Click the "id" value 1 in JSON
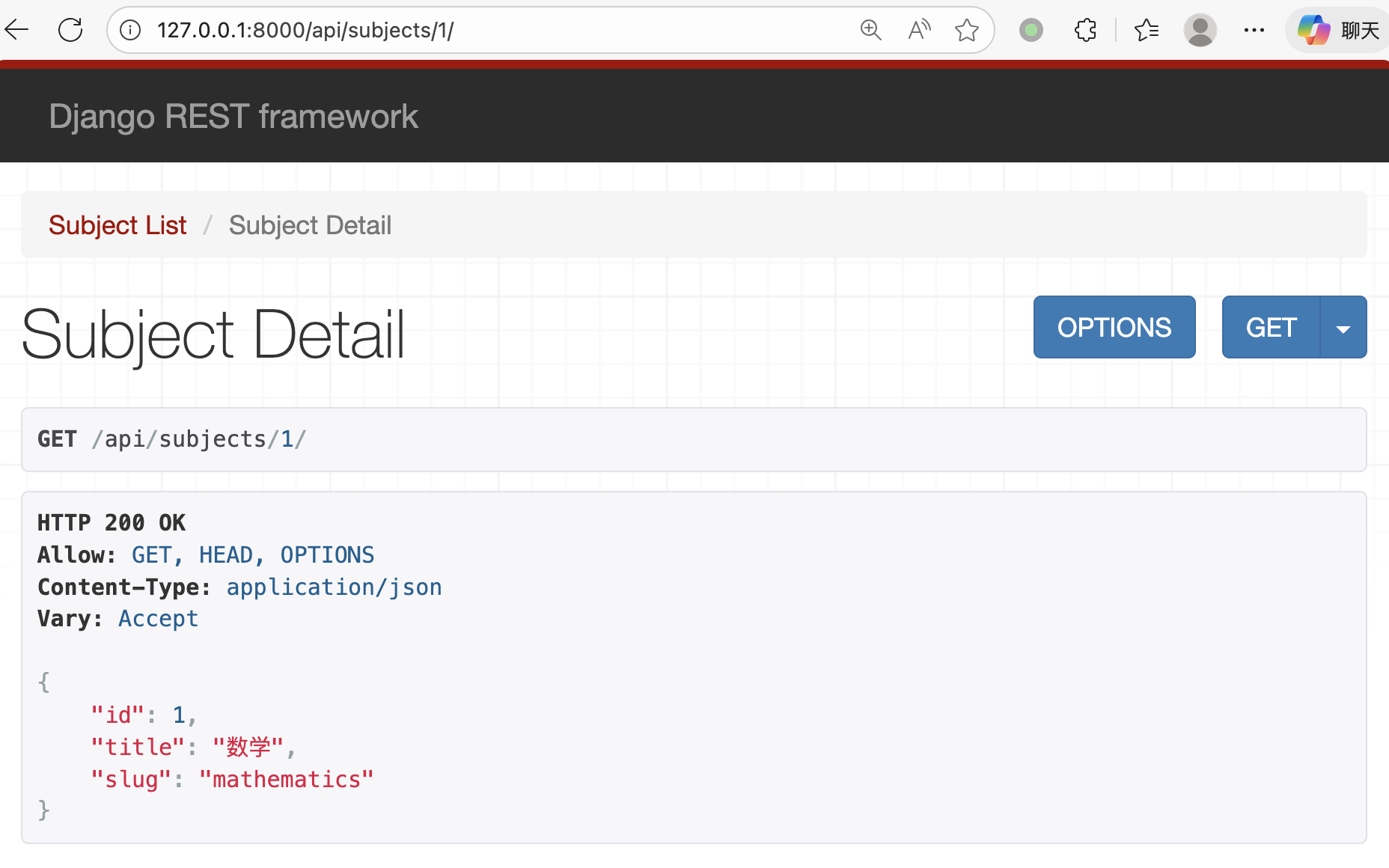1389x868 pixels. click(179, 715)
